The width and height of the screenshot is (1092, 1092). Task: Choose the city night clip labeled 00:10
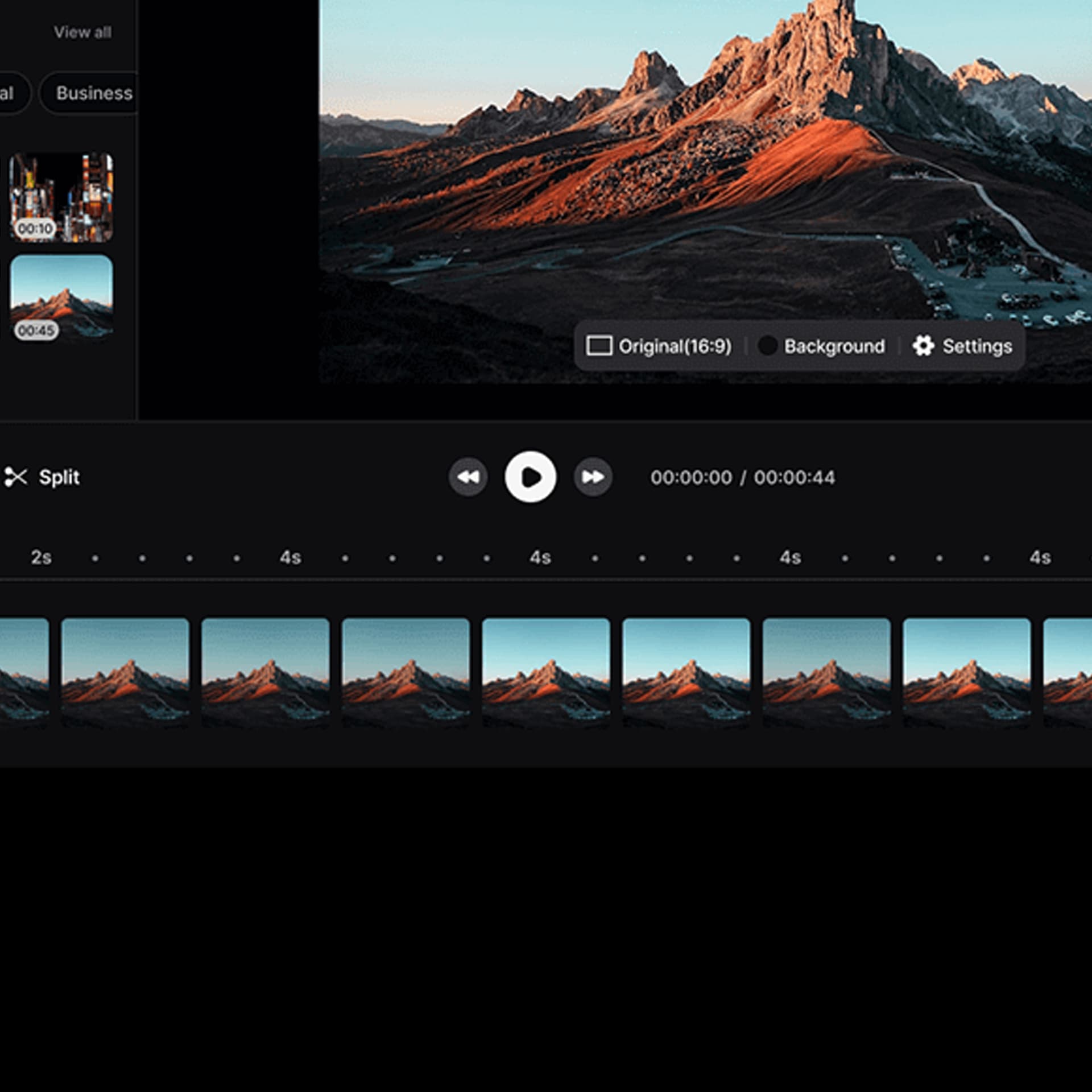(61, 197)
